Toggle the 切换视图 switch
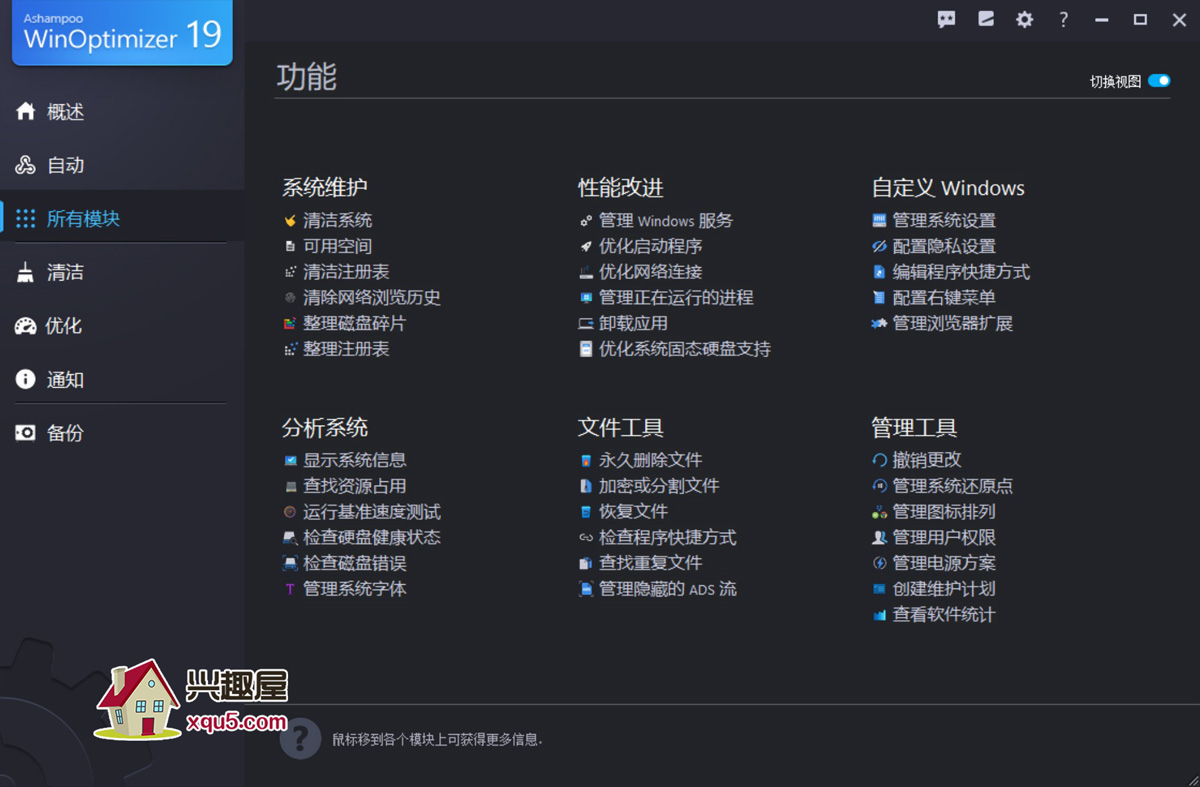Viewport: 1200px width, 787px height. click(1159, 81)
